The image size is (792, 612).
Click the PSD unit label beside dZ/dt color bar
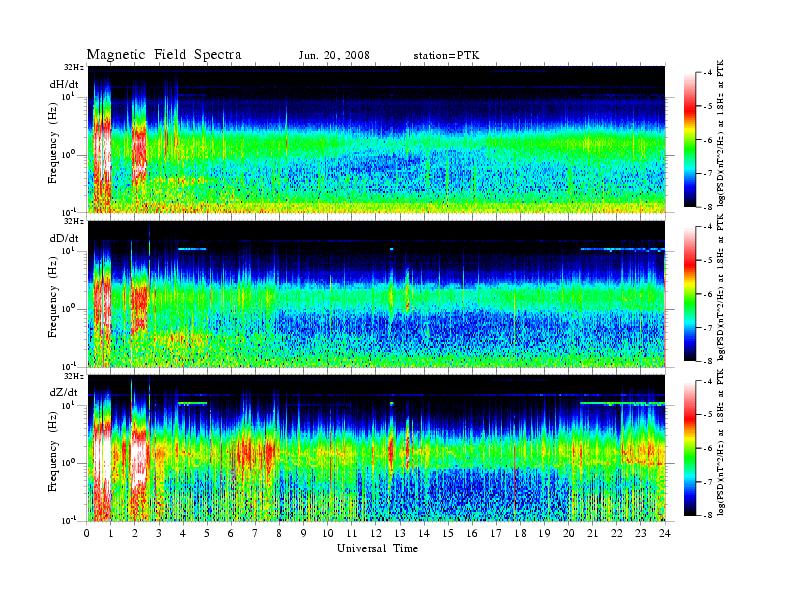(x=721, y=442)
